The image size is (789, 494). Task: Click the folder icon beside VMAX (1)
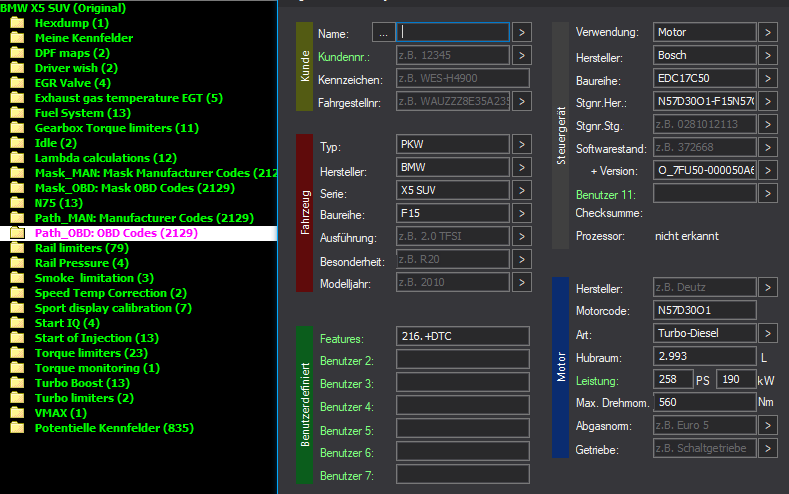[18, 413]
